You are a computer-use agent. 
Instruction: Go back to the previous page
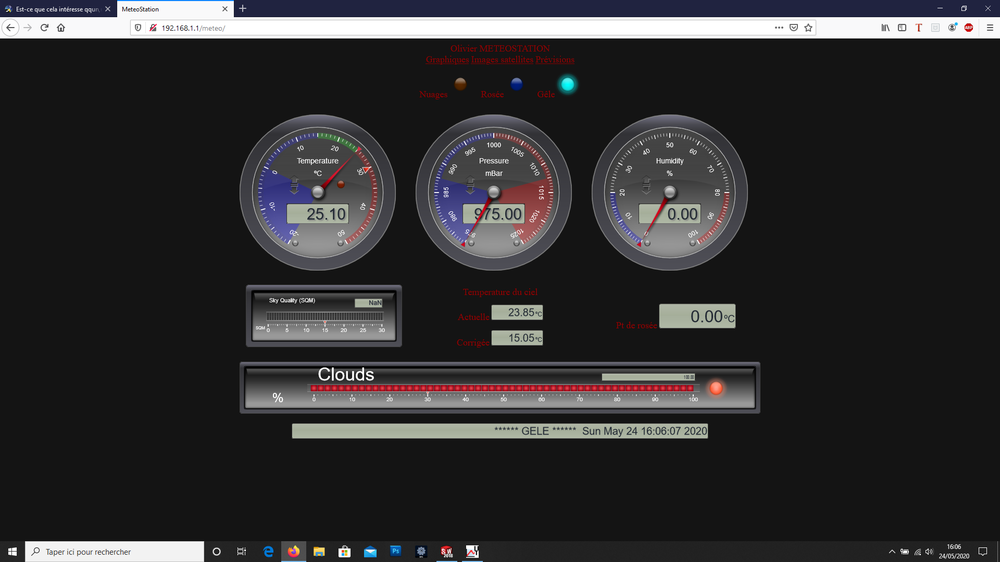[x=10, y=27]
